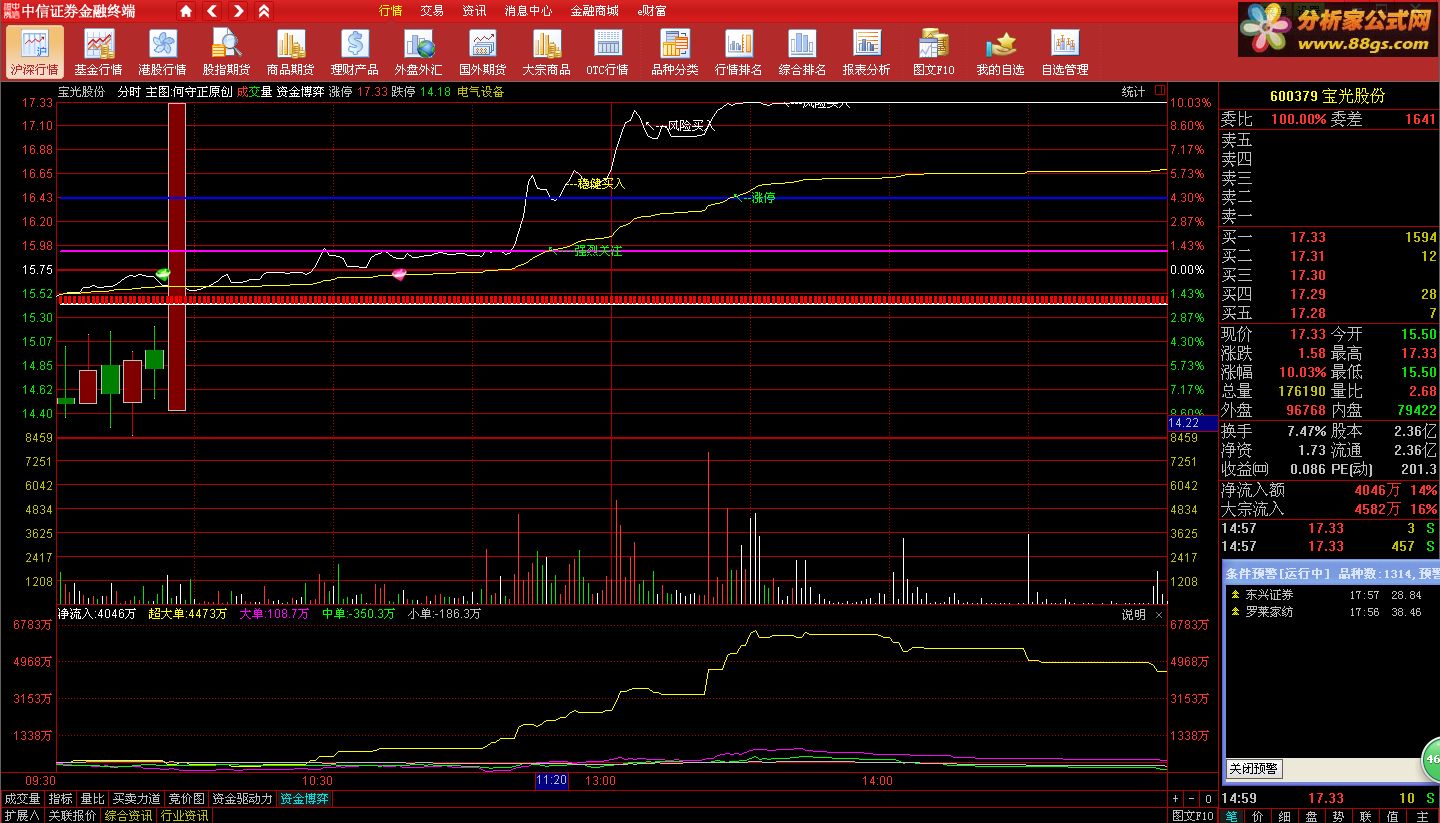Select 东兴证券 alert row
Screen dimensions: 1440x823
(1330, 595)
